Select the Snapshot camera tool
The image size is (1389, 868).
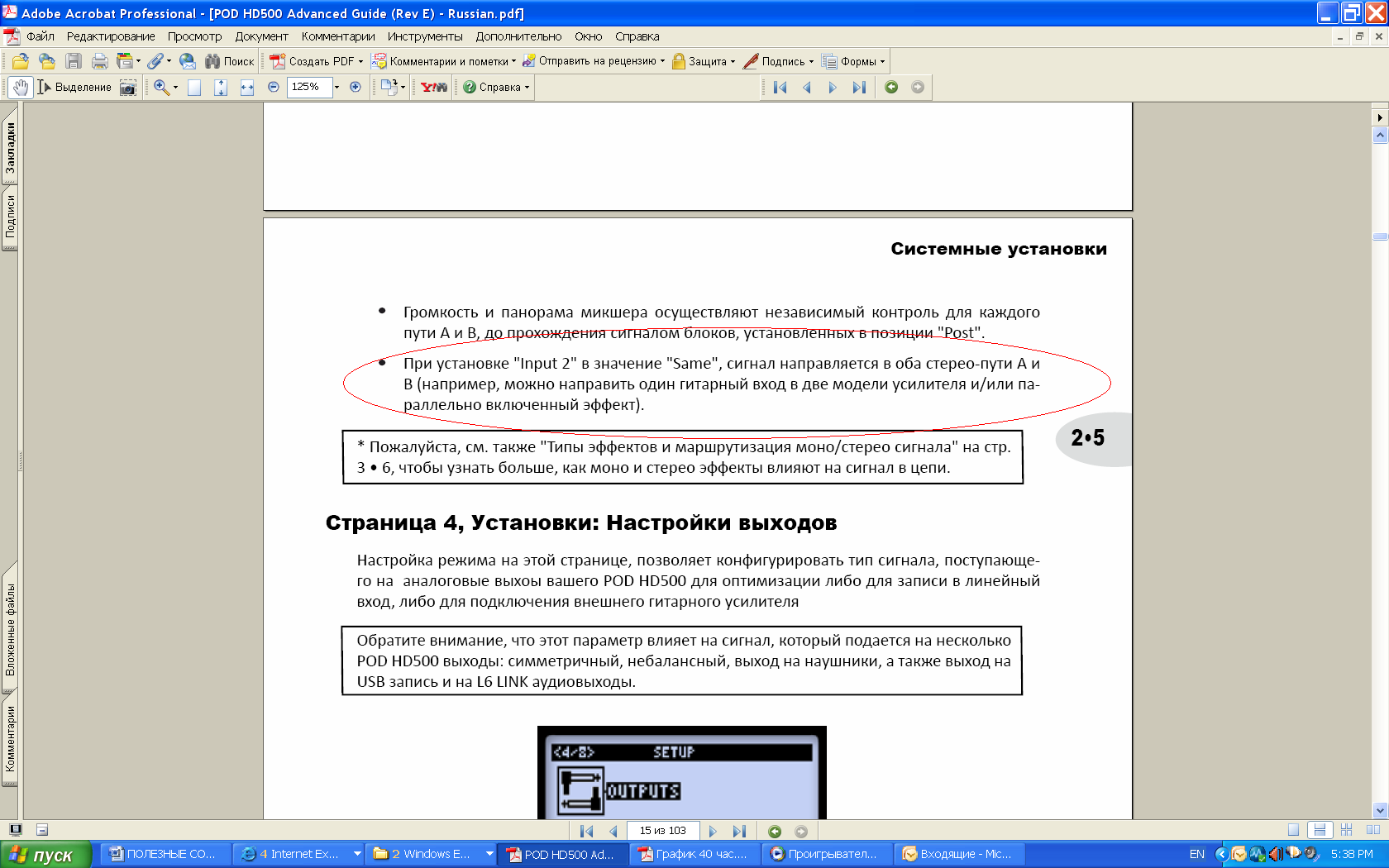click(x=128, y=87)
